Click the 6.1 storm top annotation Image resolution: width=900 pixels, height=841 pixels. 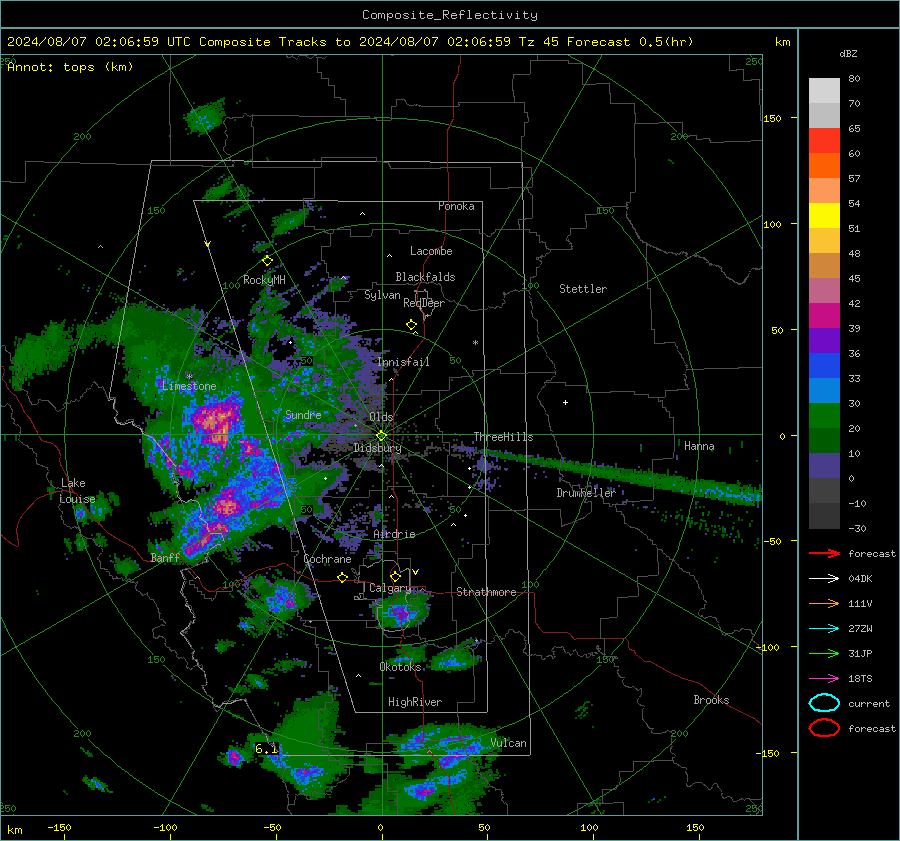click(266, 749)
